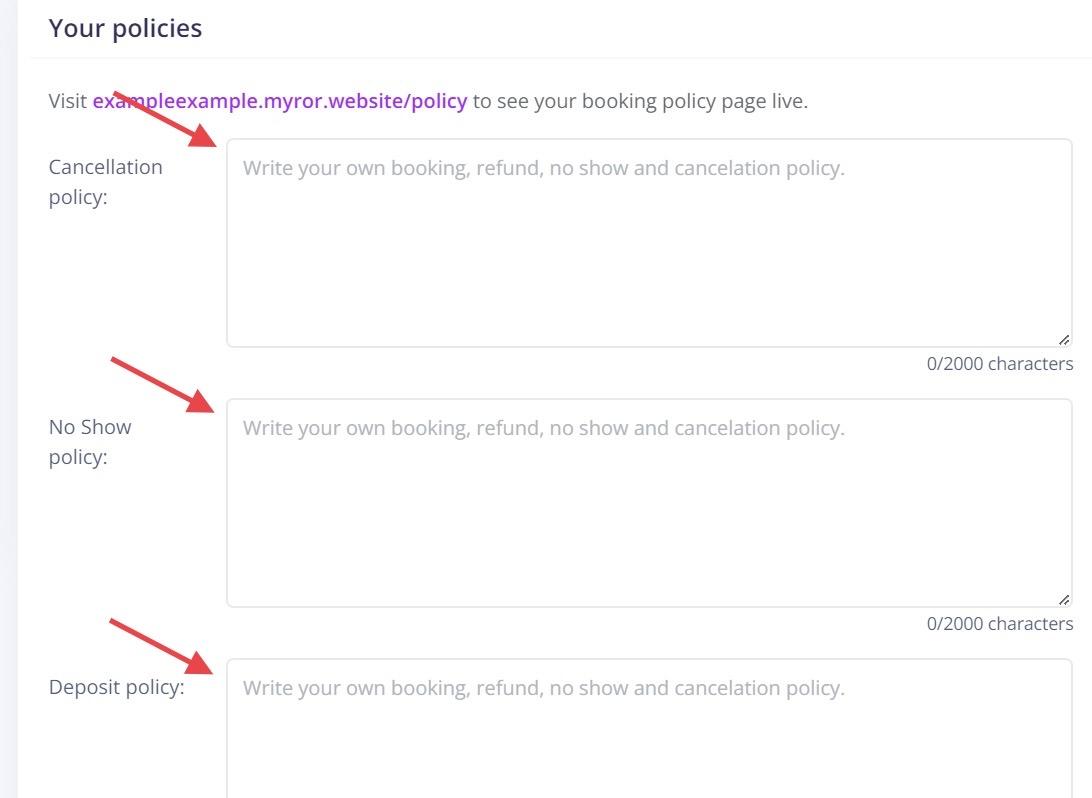Click the character counter under No Show policy
Image resolution: width=1092 pixels, height=798 pixels.
[999, 624]
